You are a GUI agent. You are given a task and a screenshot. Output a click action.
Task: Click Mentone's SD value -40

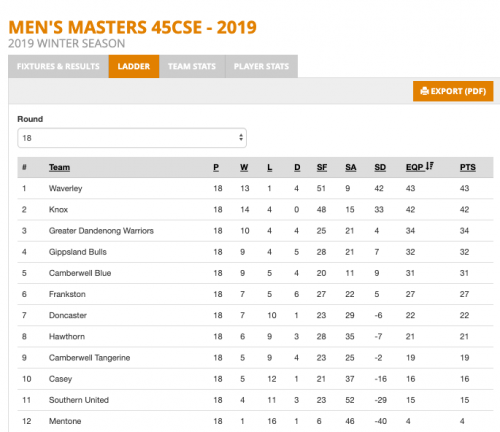coord(380,421)
